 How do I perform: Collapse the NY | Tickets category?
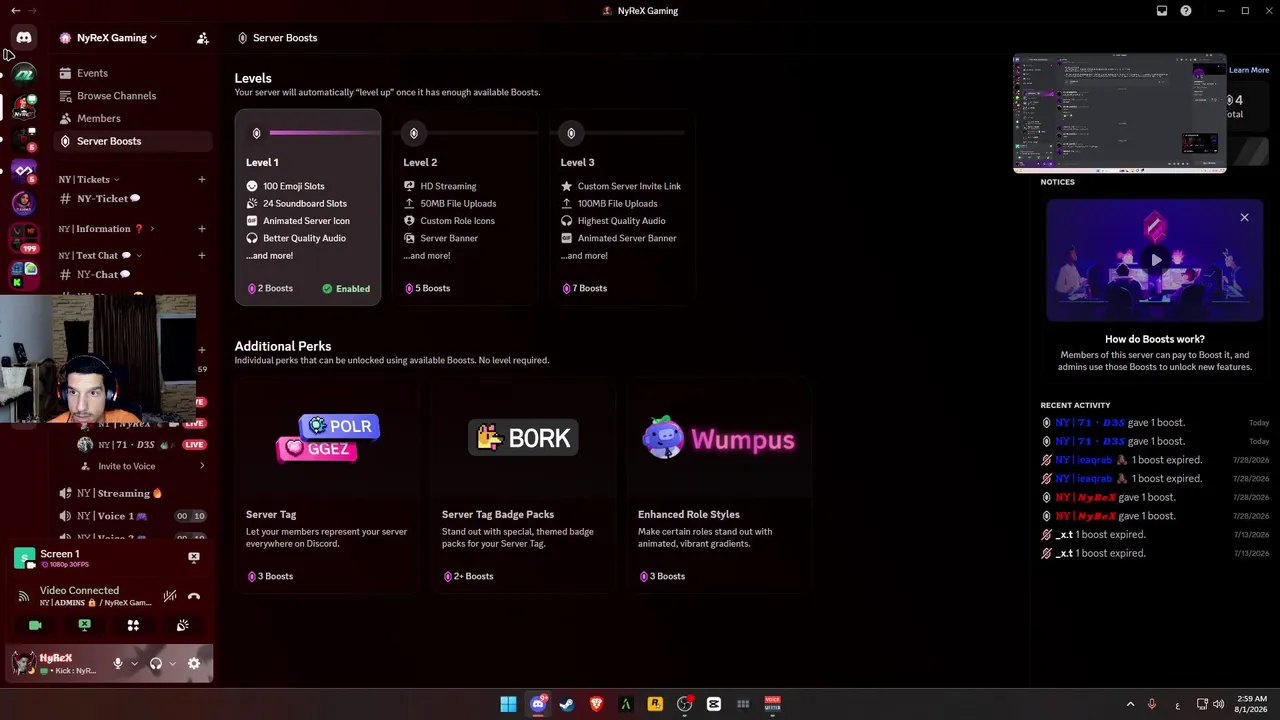pos(88,180)
